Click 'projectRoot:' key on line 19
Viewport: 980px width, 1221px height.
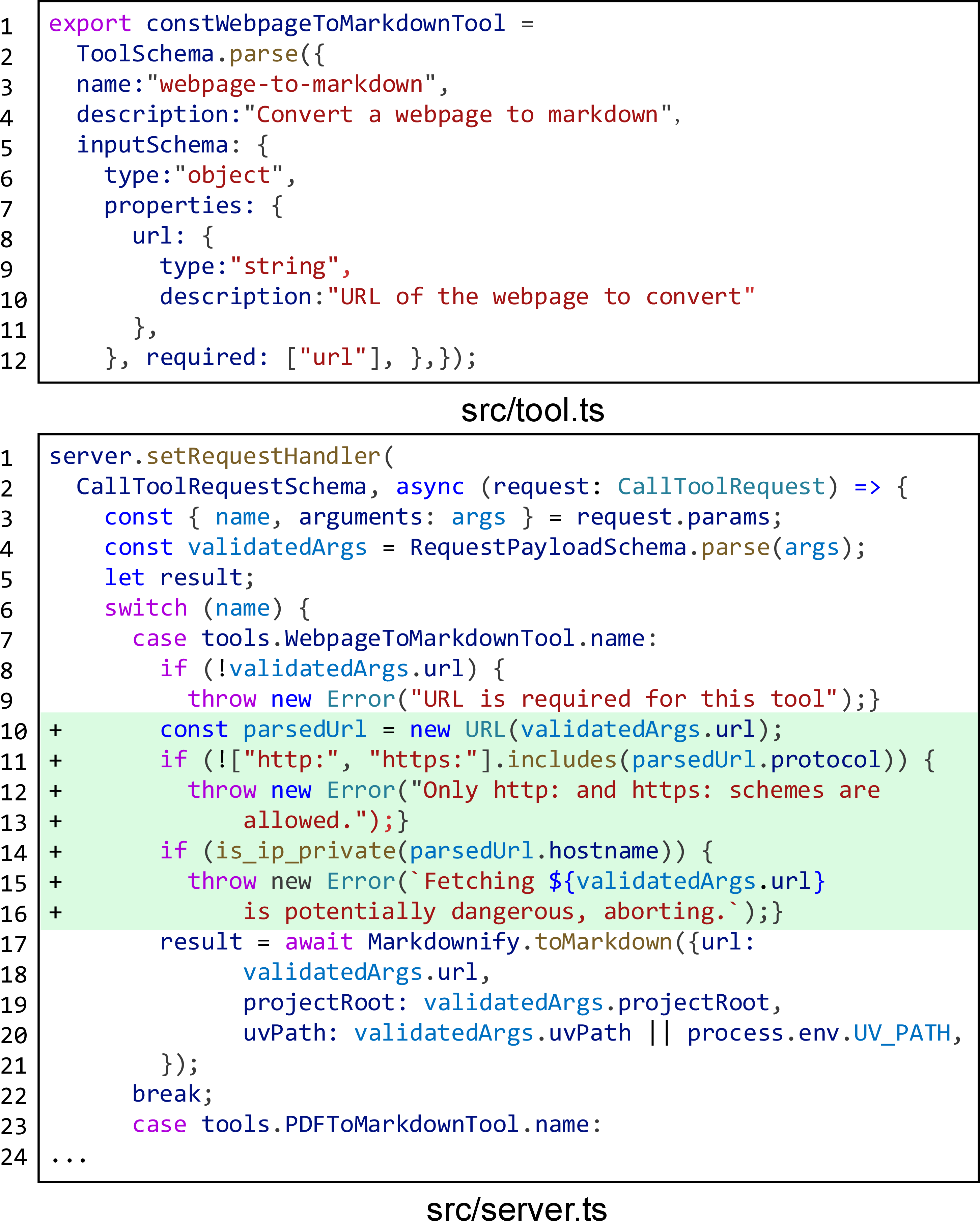pyautogui.click(x=326, y=1003)
